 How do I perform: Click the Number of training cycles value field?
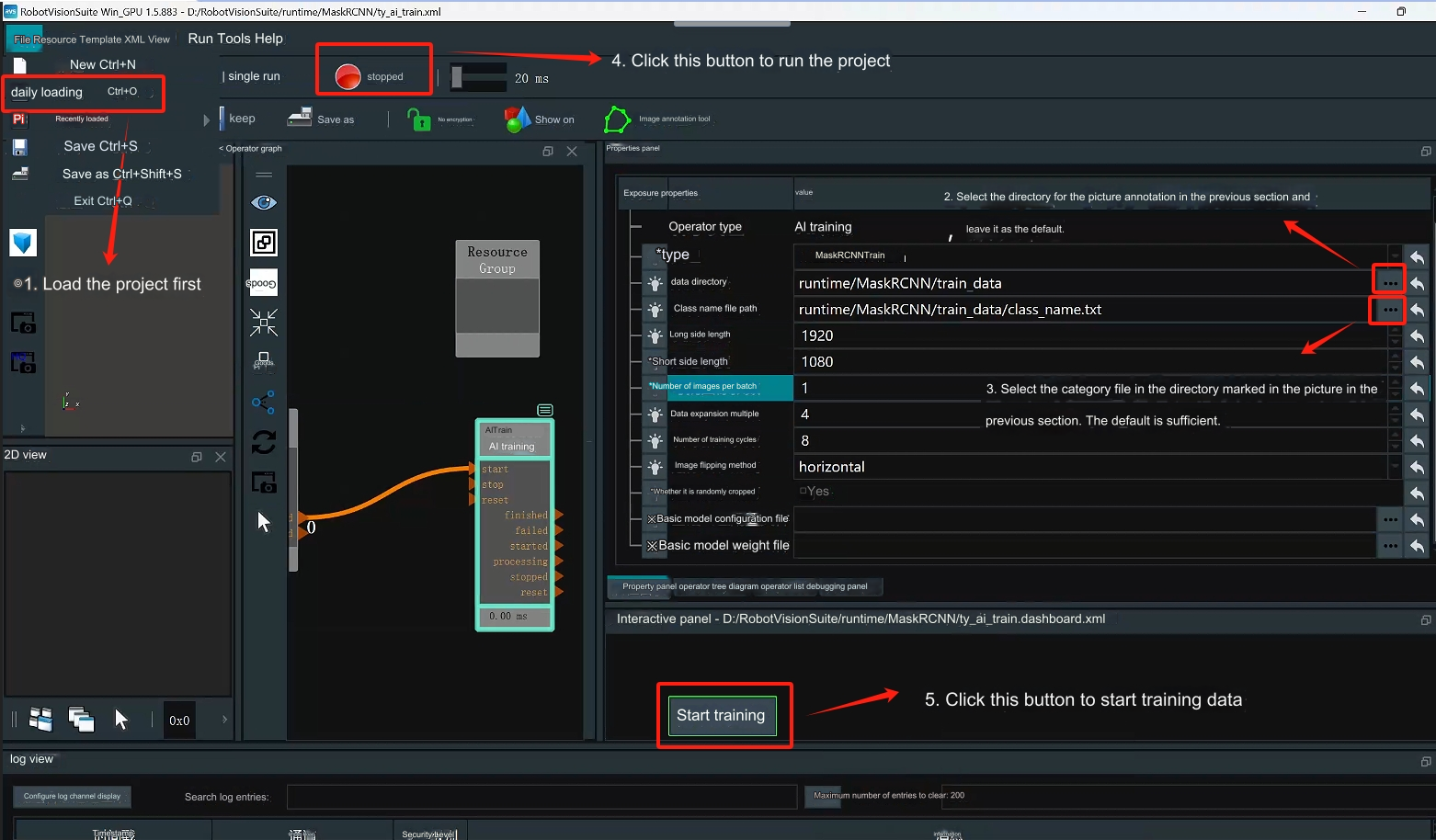click(x=1090, y=441)
